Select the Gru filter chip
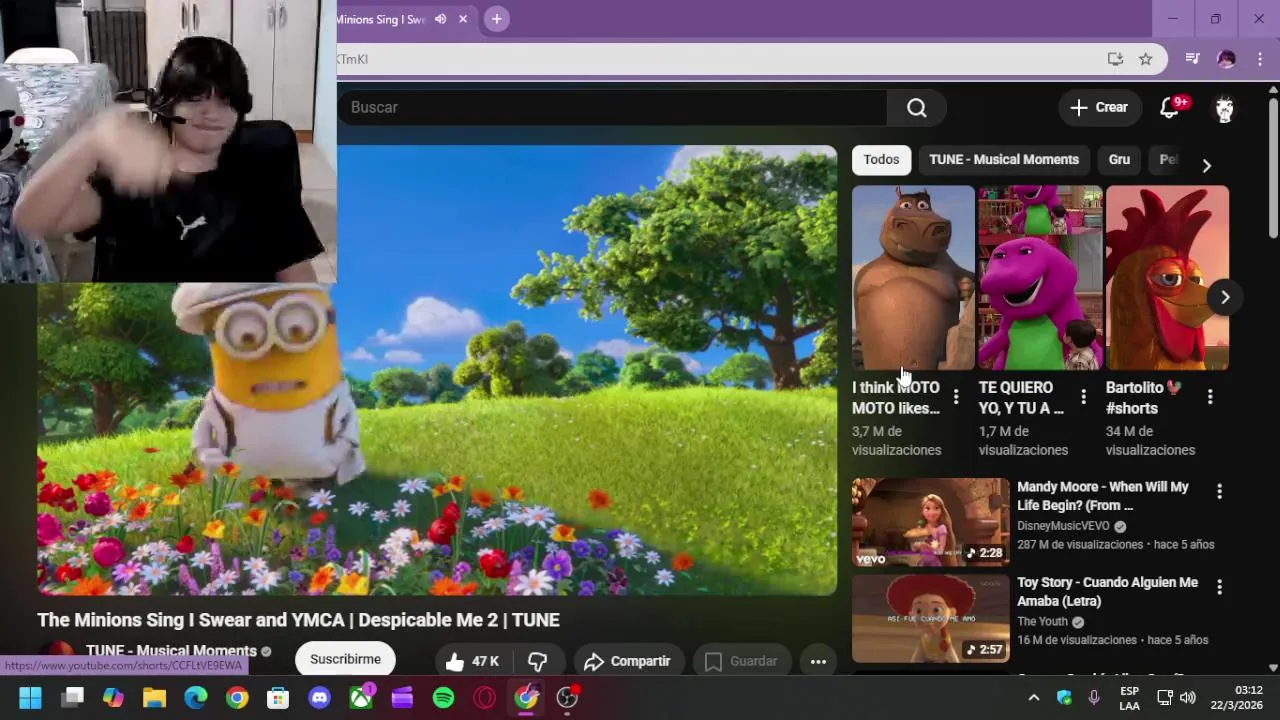 point(1119,160)
